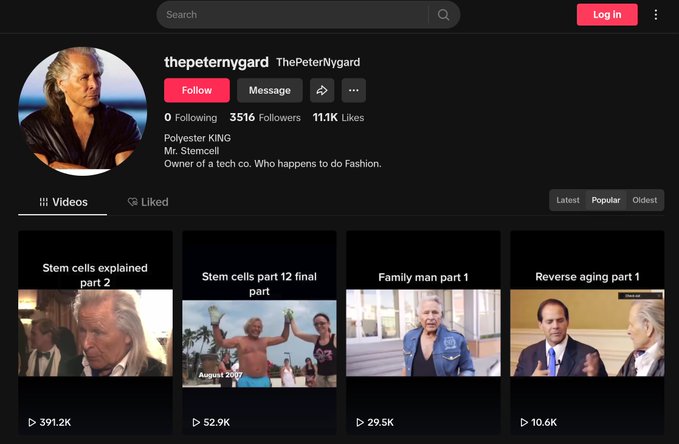Sort videos by Popular
679x444 pixels.
click(x=605, y=200)
